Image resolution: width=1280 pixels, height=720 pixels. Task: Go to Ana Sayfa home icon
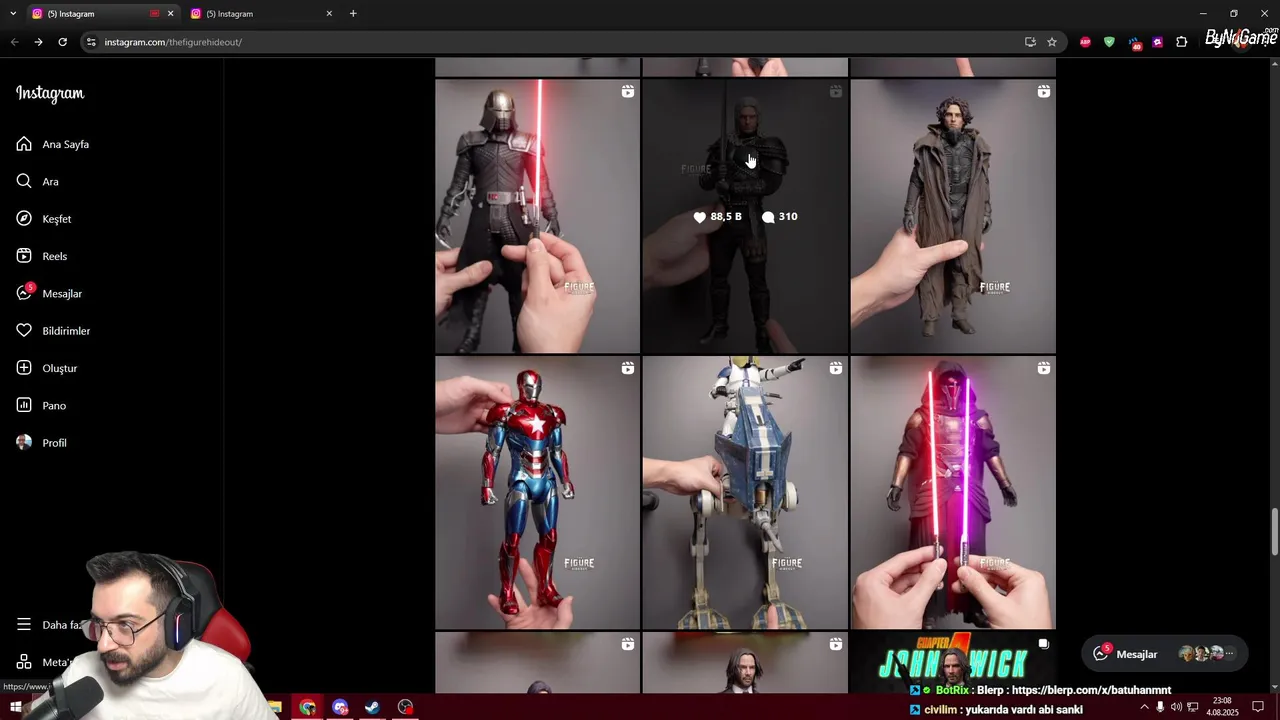click(24, 144)
